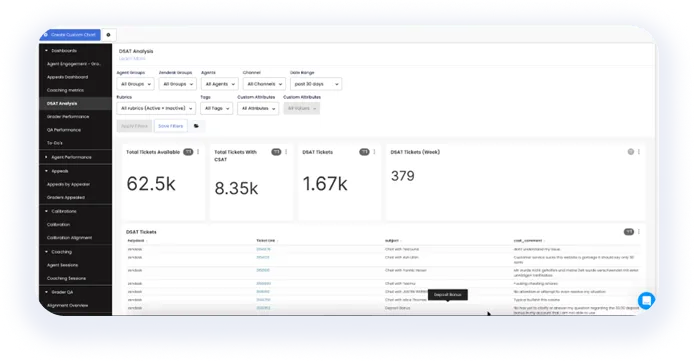The image size is (694, 361).
Task: Open kebab menu on Total Tickets With CSAT card
Action: 286,152
